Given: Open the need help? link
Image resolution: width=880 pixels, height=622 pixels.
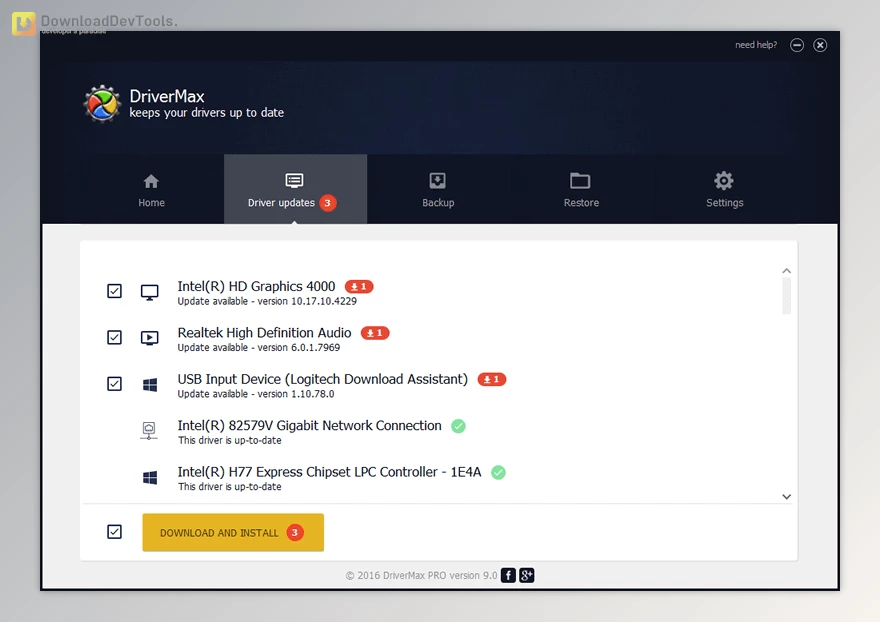Looking at the screenshot, I should [756, 45].
